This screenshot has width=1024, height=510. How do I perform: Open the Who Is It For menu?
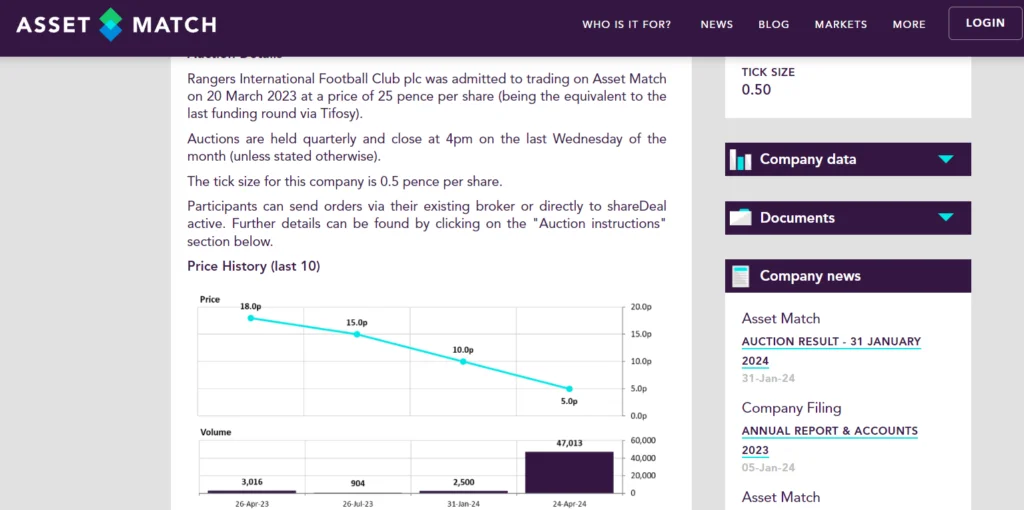coord(627,24)
